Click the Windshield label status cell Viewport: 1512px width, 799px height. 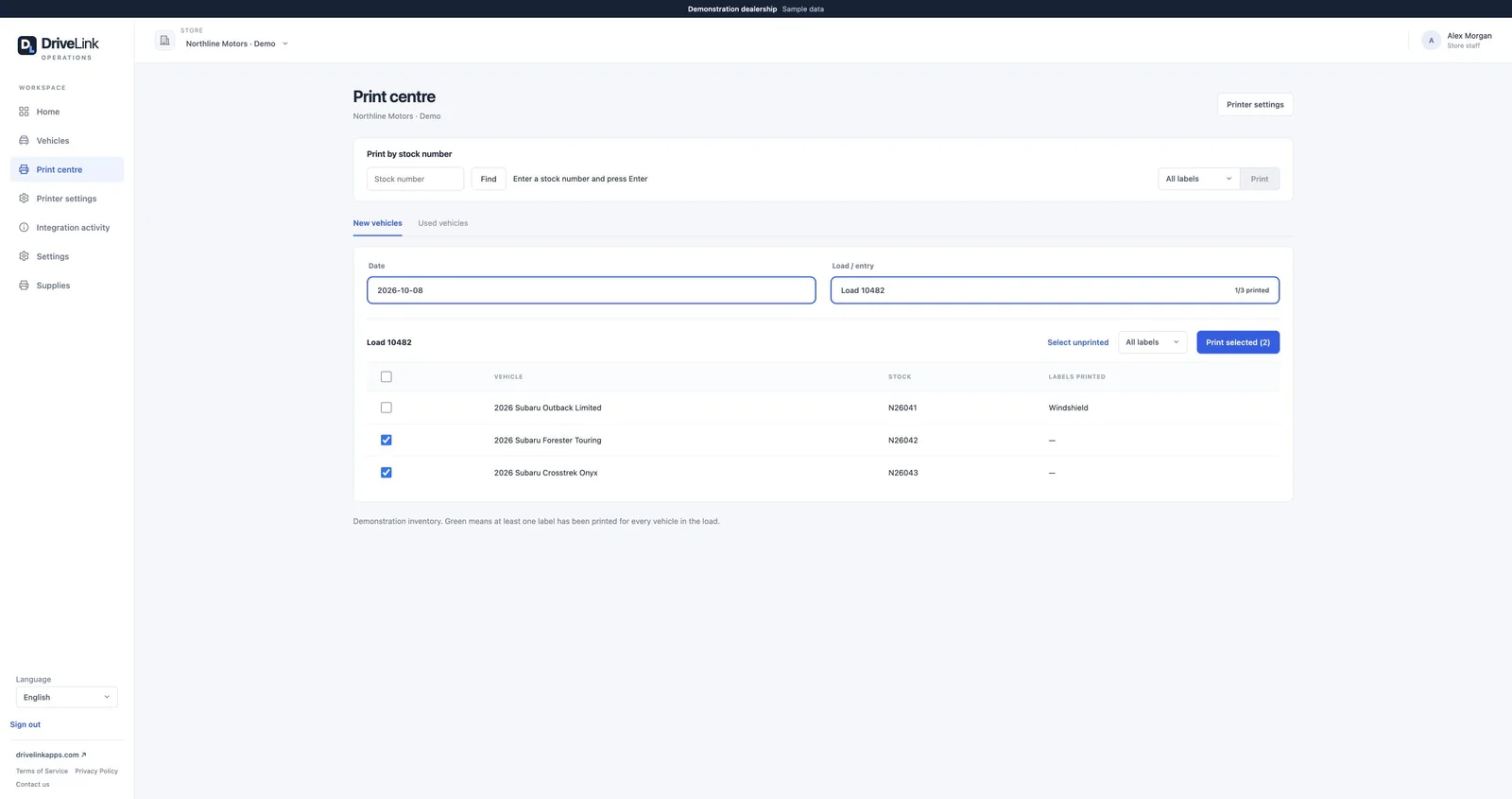tap(1068, 408)
